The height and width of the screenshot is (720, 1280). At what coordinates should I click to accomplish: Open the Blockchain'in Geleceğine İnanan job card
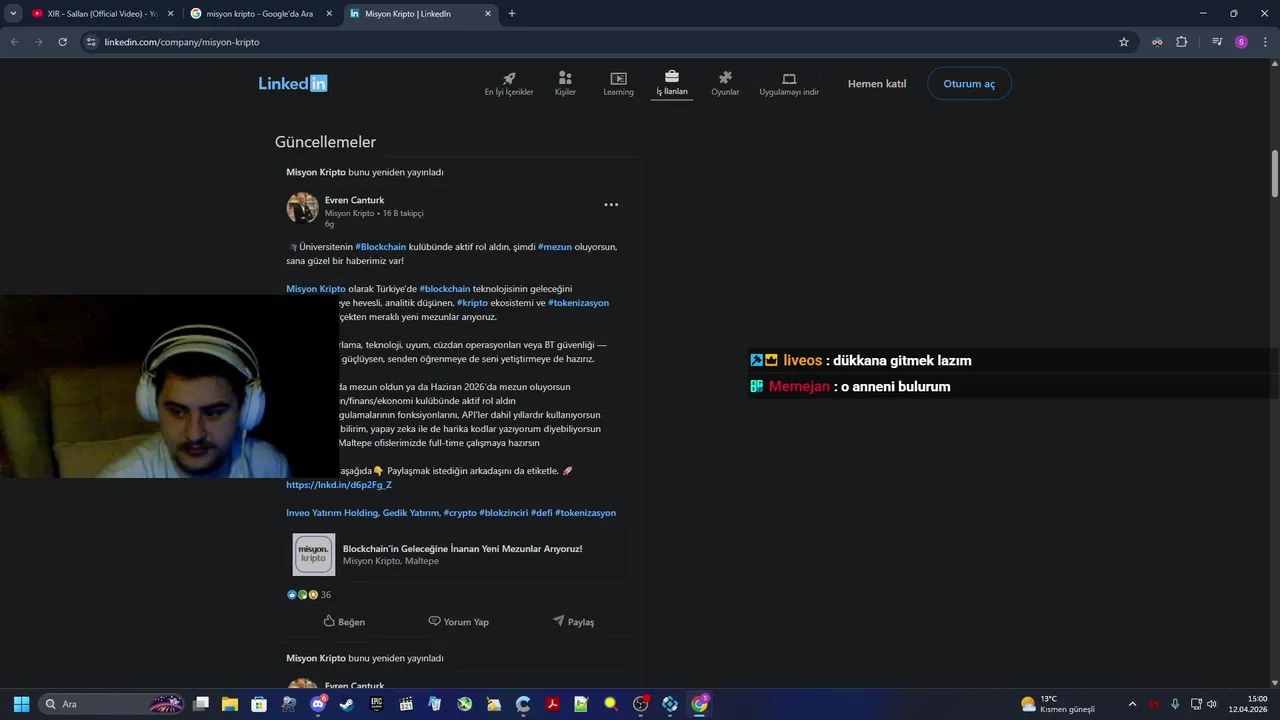tap(459, 555)
